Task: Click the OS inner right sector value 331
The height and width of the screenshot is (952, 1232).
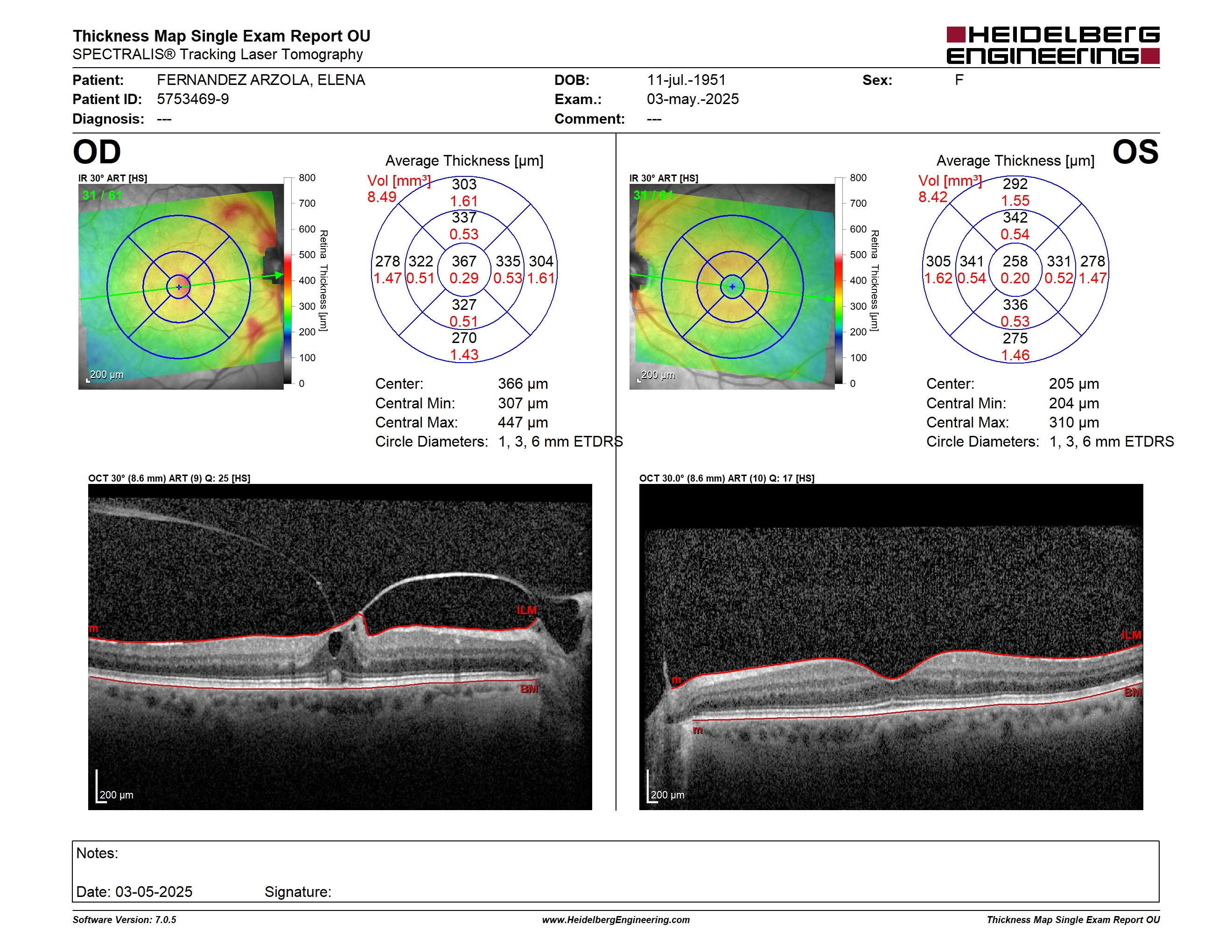Action: [1059, 261]
